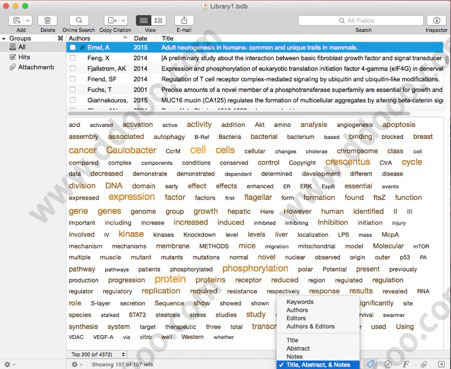Screen dimensions: 451x369
Task: Click the 'apoptosis' word in tag cloud
Action: (x=399, y=125)
